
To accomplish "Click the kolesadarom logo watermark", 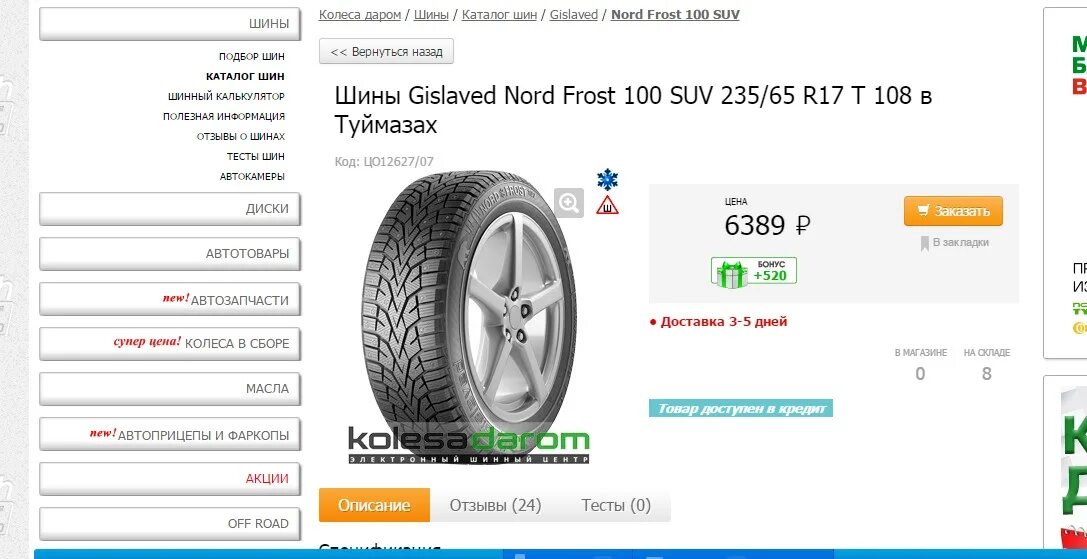I will tap(469, 445).
